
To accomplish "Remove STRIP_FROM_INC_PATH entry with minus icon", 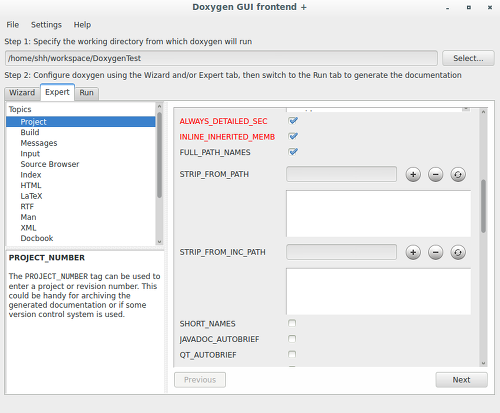I will [435, 252].
